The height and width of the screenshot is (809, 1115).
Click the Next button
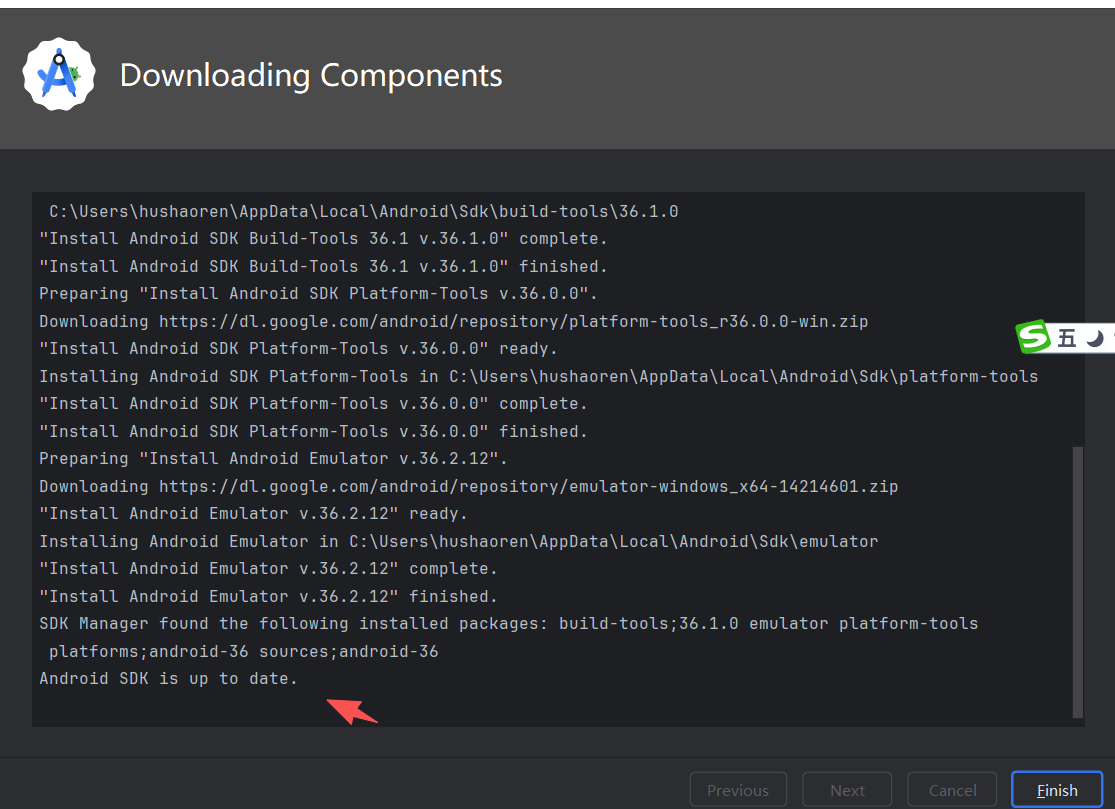tap(847, 790)
